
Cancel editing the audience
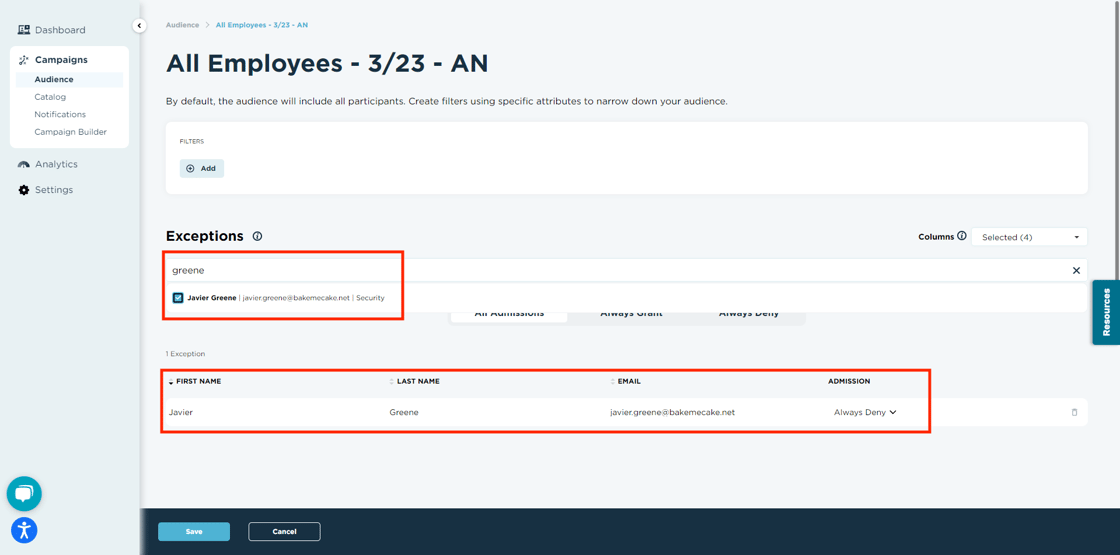(284, 531)
